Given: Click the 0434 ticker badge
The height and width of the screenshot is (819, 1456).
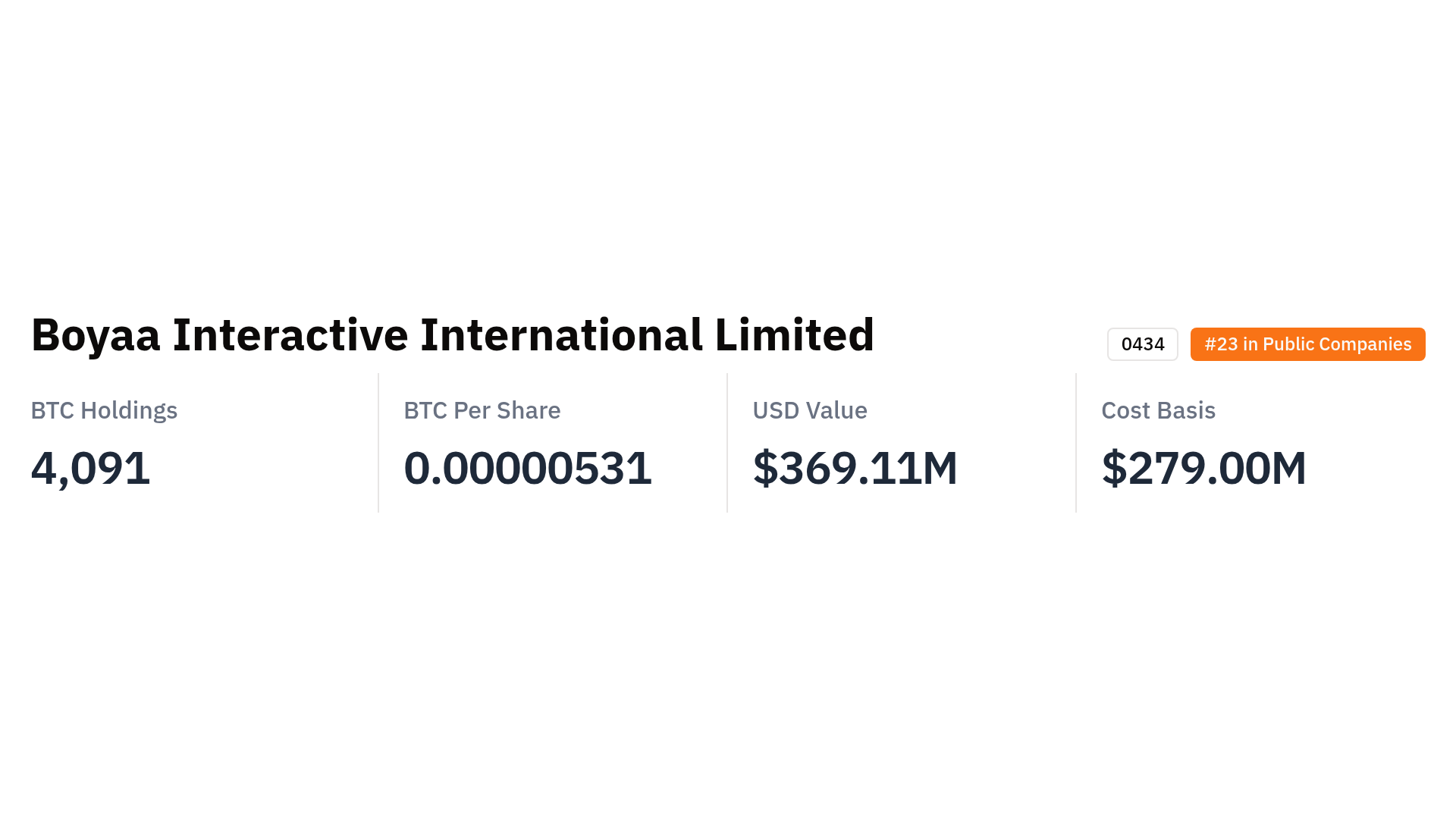Looking at the screenshot, I should point(1142,344).
